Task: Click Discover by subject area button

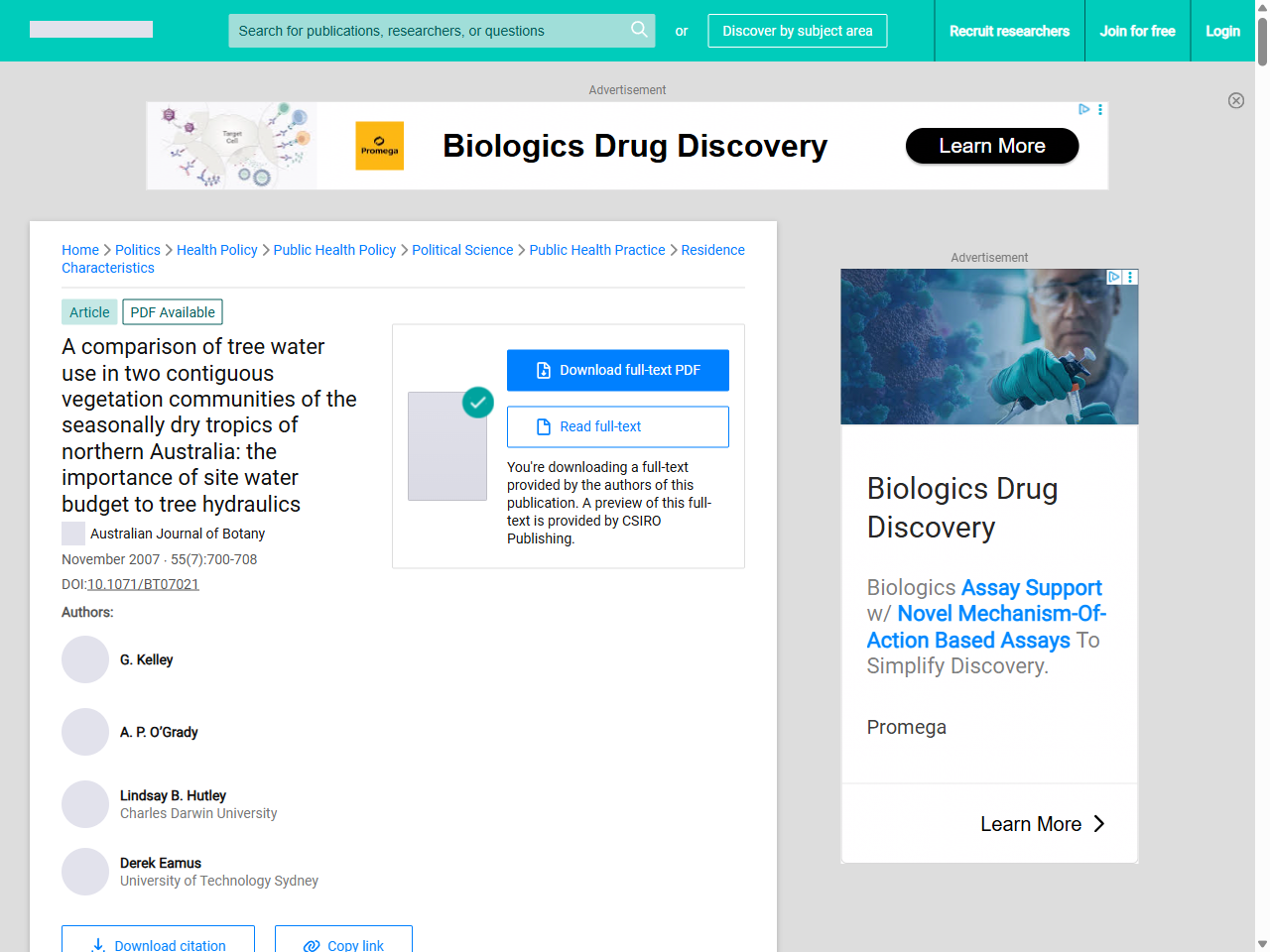Action: coord(798,31)
